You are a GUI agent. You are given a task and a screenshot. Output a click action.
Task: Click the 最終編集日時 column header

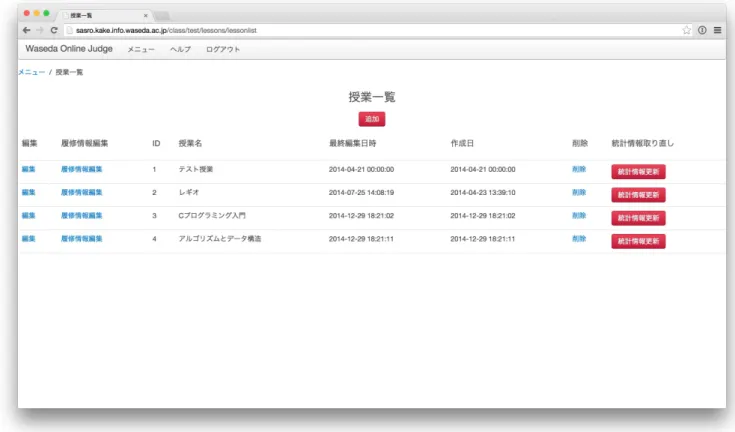tap(352, 143)
